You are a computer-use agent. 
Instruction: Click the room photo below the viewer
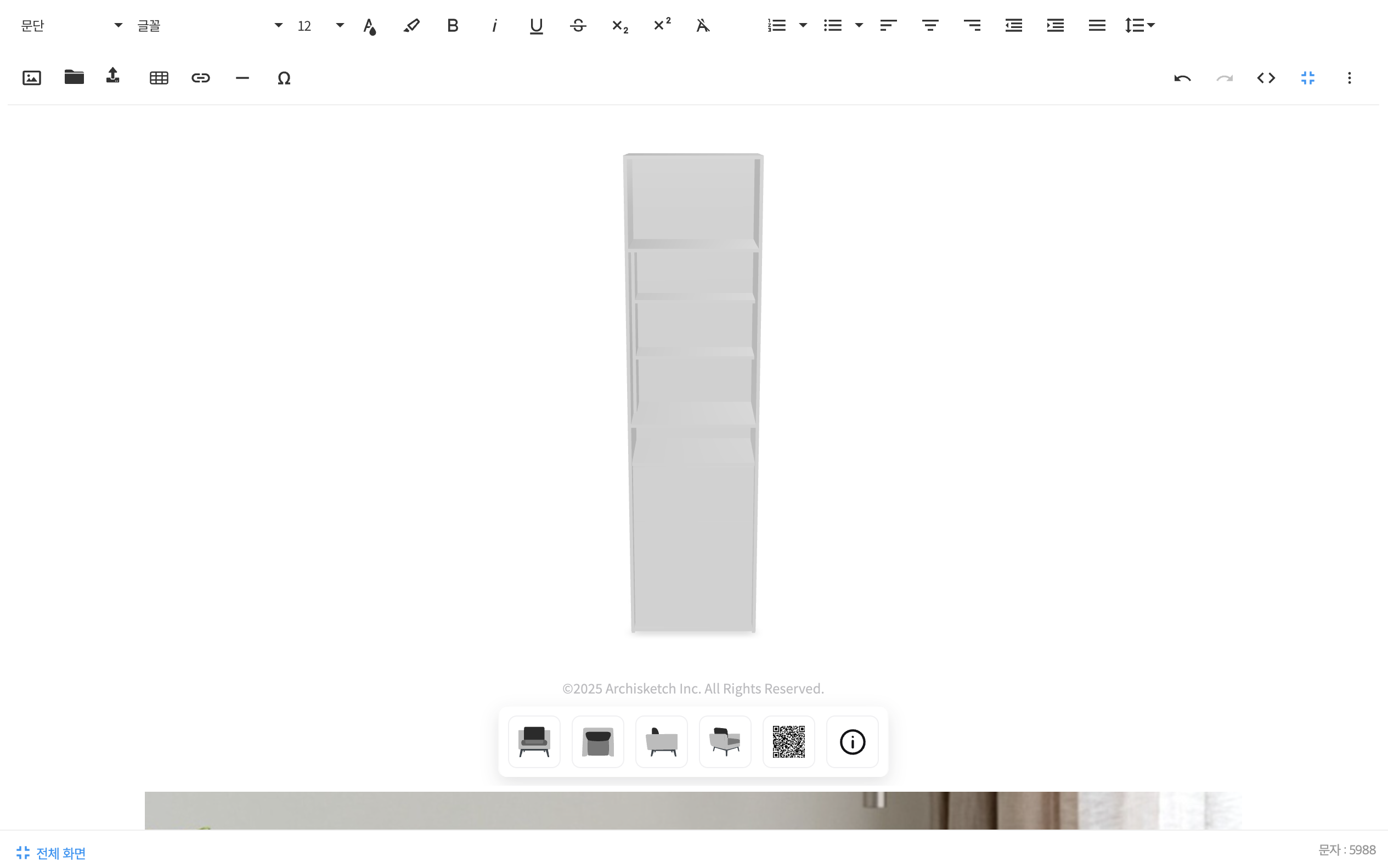pyautogui.click(x=693, y=810)
